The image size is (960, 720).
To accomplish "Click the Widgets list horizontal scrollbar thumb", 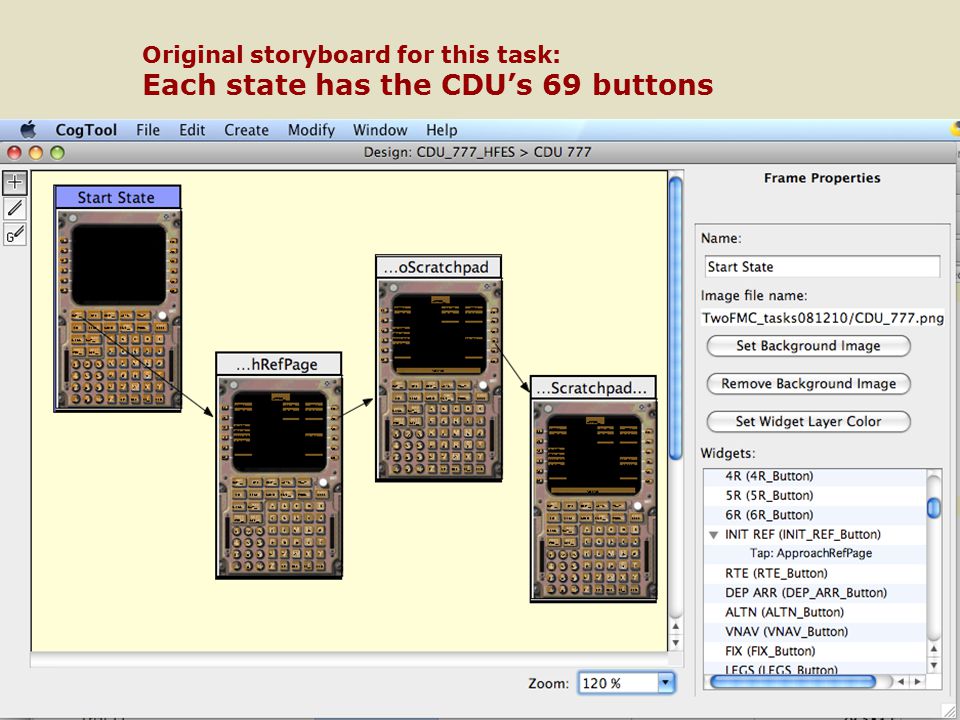I will coord(793,681).
